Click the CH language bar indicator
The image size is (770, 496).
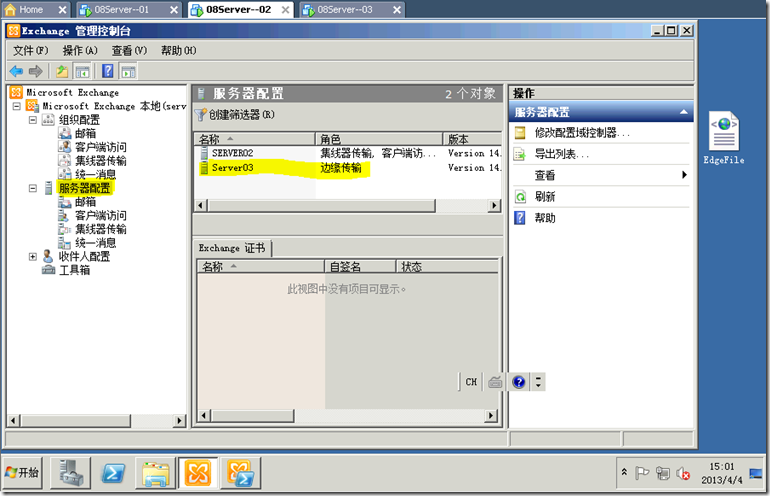click(x=471, y=382)
